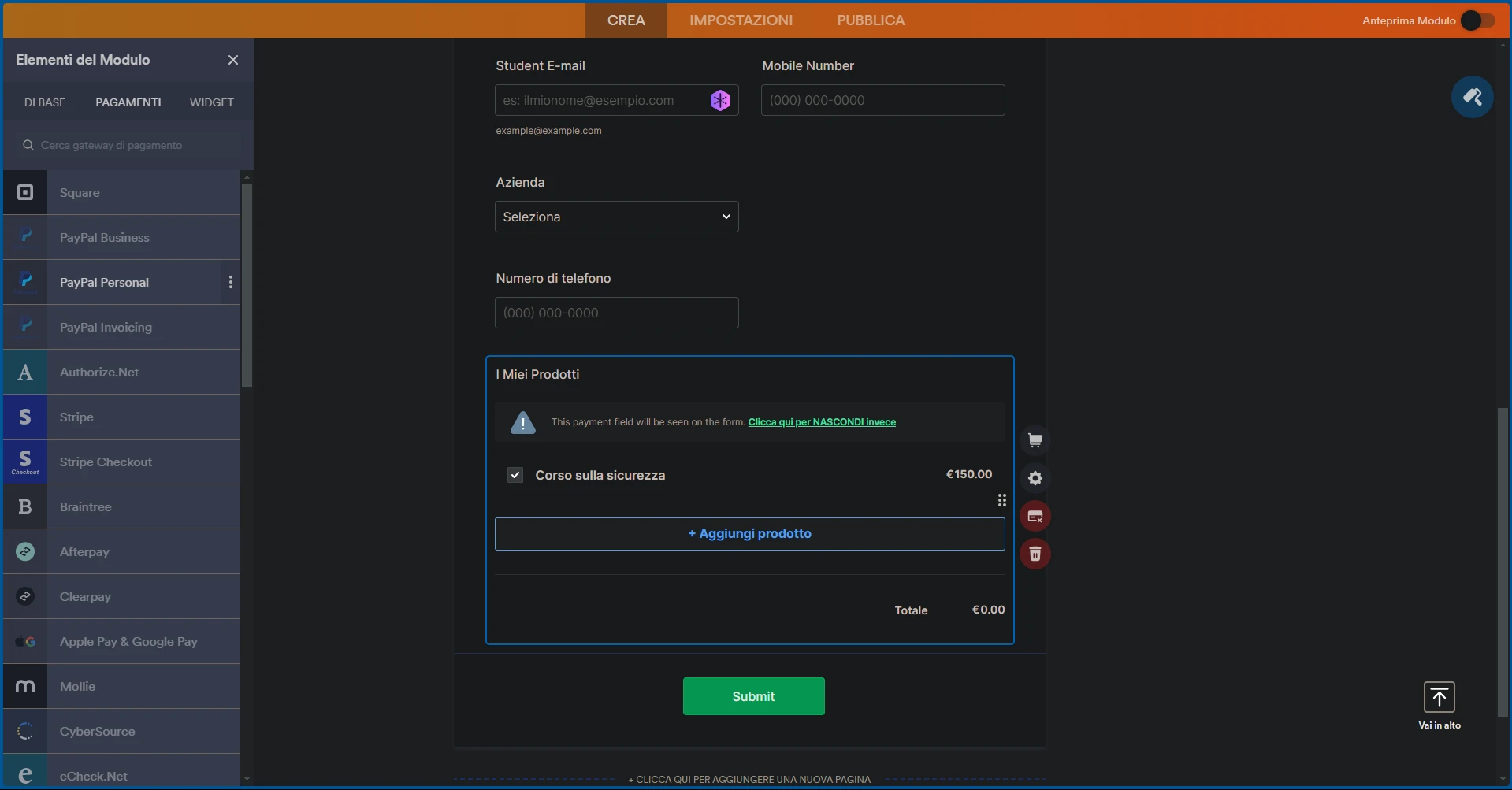Open the Seleziona dropdown under Azienda
This screenshot has height=790, width=1512.
click(616, 217)
